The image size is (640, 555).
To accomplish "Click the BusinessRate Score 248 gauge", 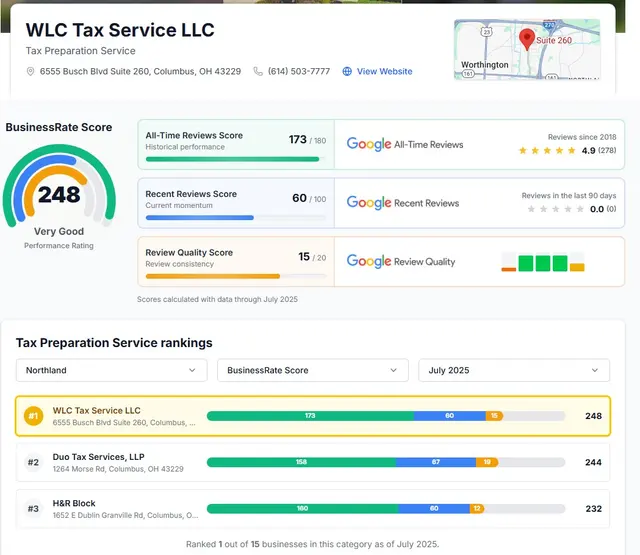I will [x=59, y=186].
